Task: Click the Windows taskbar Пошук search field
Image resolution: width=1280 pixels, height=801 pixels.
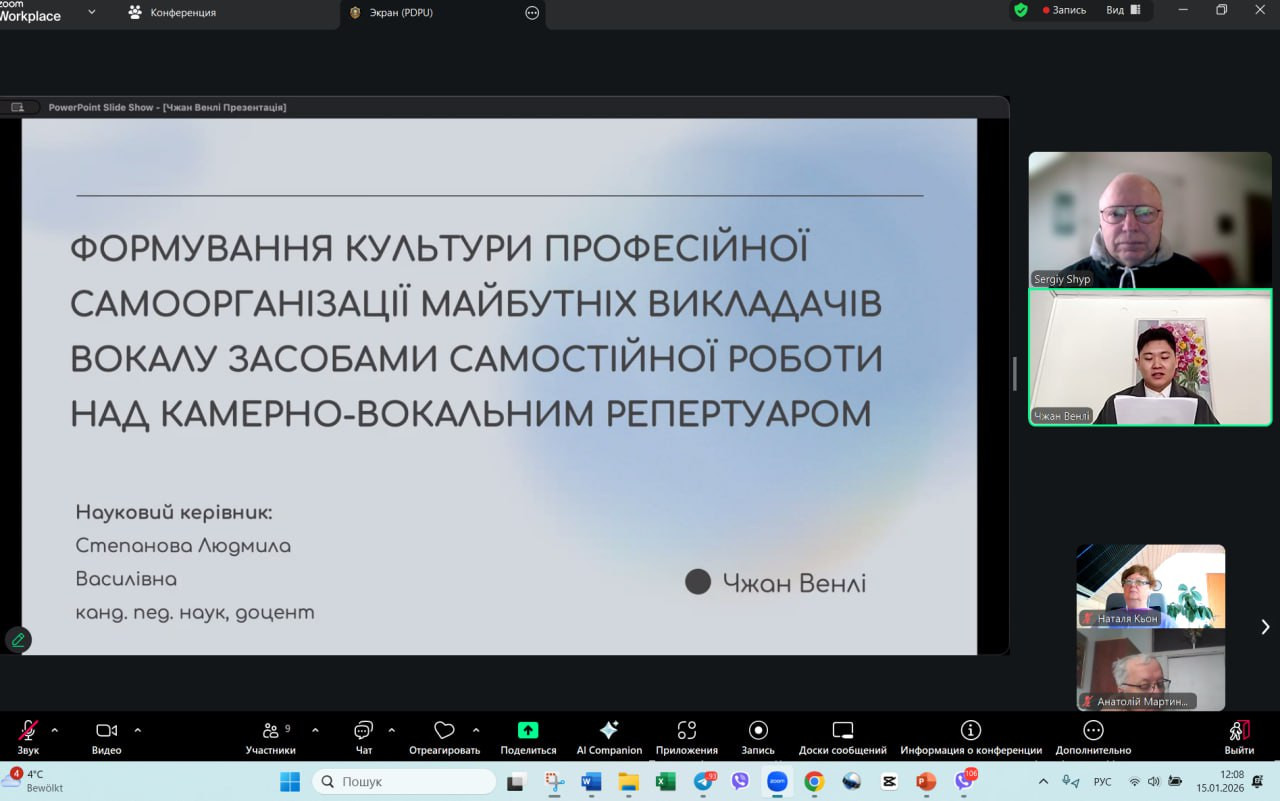Action: click(x=405, y=781)
